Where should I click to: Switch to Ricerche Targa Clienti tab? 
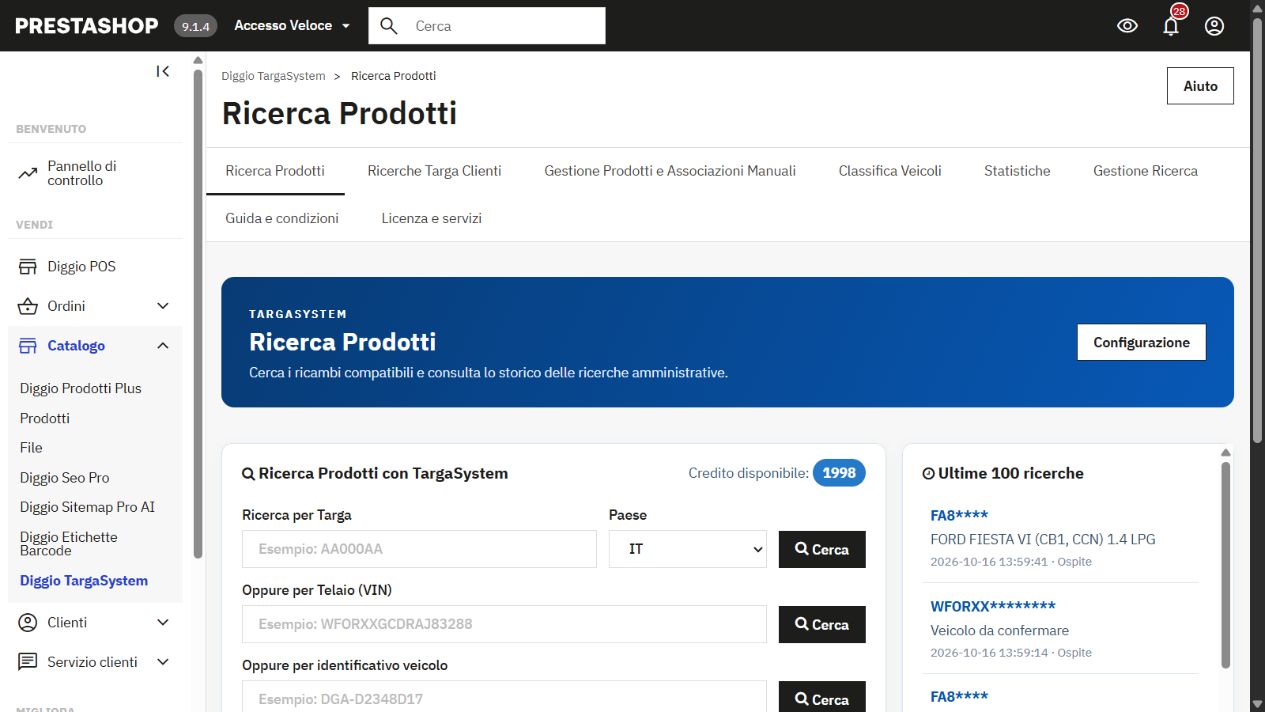(x=434, y=171)
